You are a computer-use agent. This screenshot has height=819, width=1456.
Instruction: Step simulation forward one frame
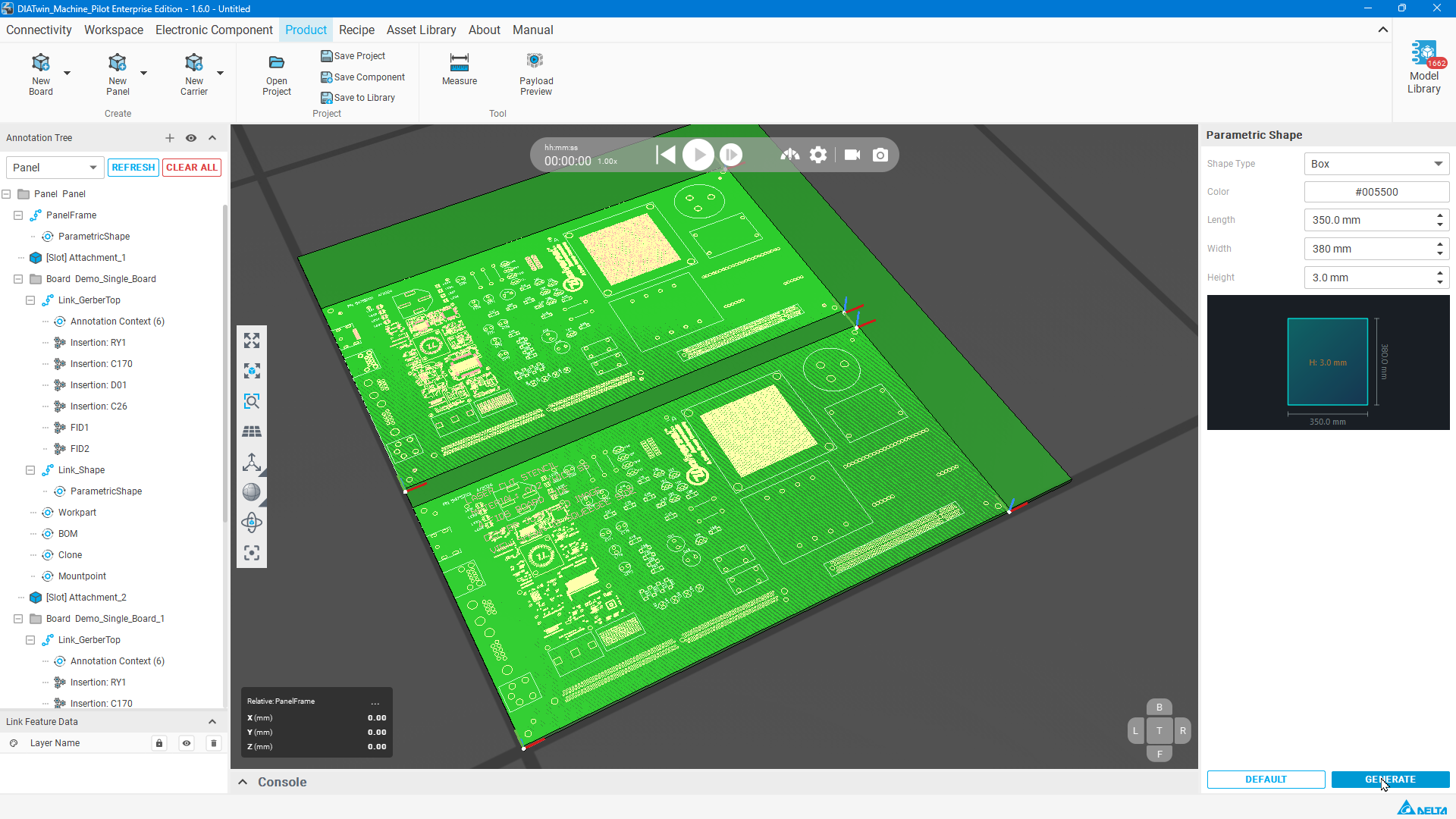(x=731, y=155)
